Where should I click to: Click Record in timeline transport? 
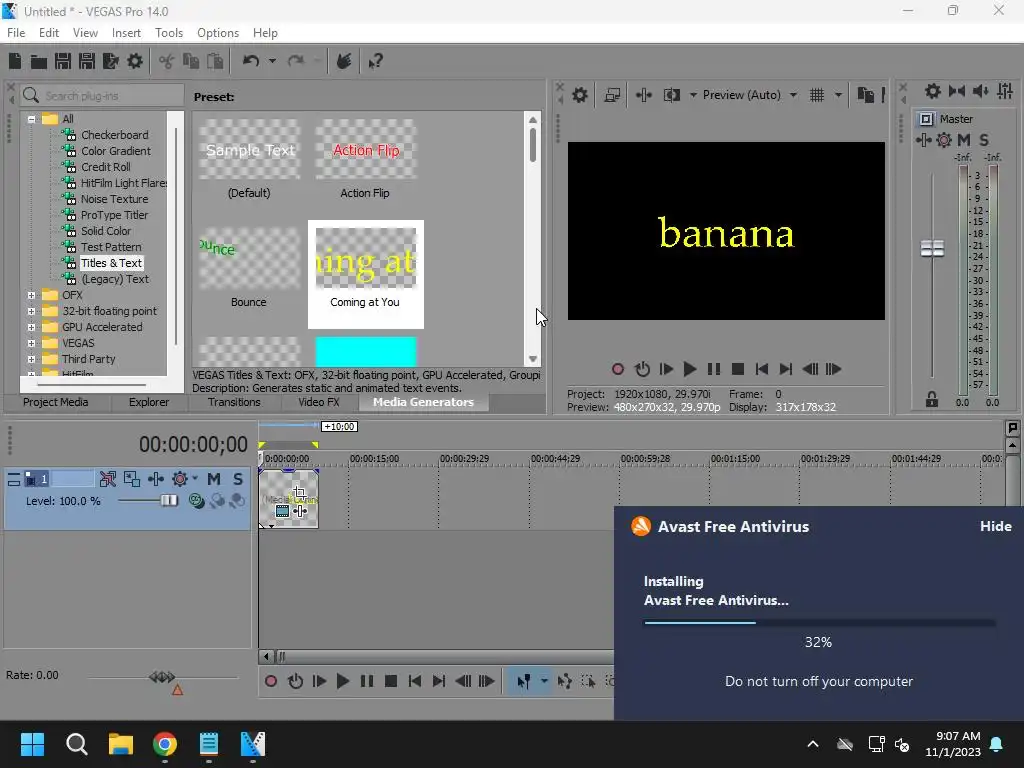pyautogui.click(x=270, y=681)
